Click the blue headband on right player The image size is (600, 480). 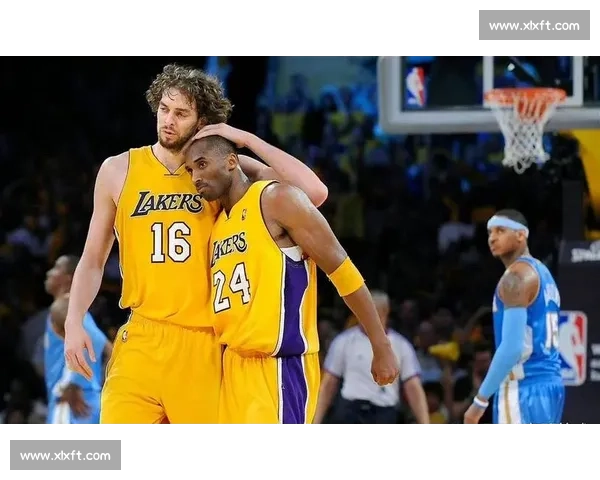tap(507, 224)
